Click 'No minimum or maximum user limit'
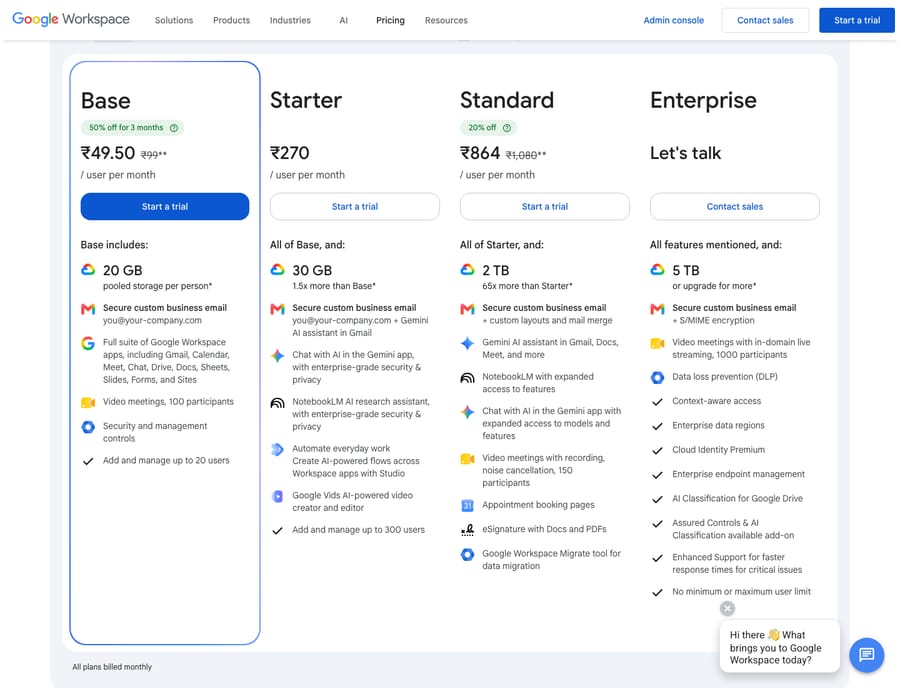900x688 pixels. pyautogui.click(x=741, y=592)
